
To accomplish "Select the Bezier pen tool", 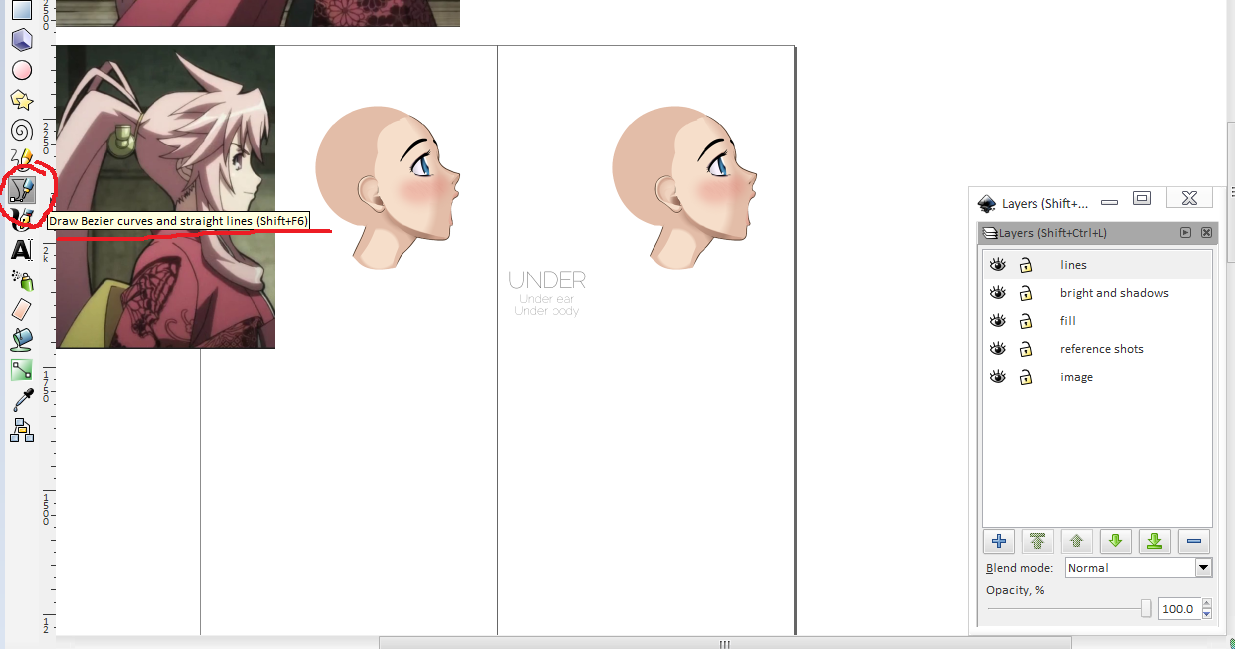I will 22,188.
